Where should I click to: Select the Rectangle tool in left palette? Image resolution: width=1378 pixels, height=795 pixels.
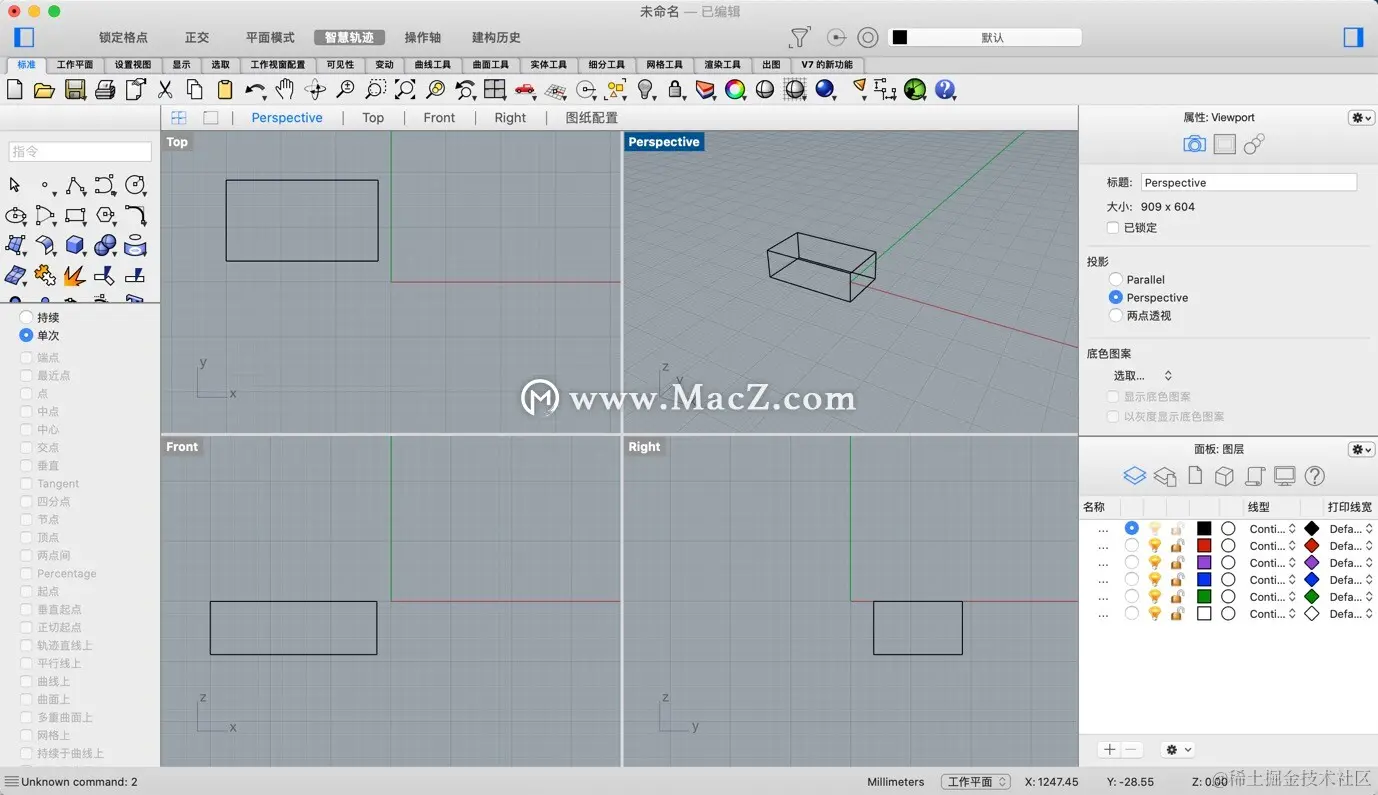click(75, 215)
